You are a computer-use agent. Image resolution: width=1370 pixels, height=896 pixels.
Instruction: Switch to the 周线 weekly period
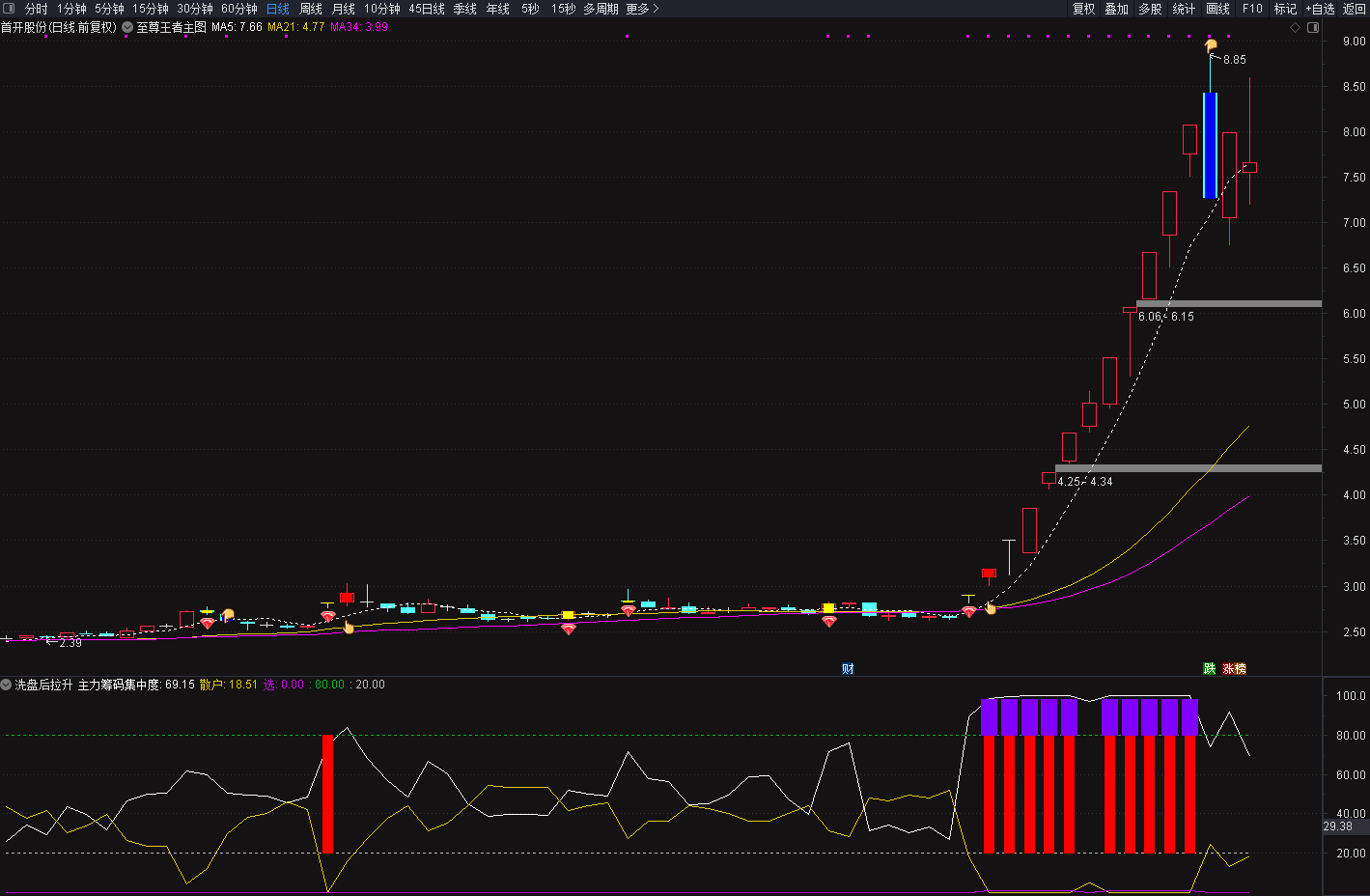click(311, 9)
